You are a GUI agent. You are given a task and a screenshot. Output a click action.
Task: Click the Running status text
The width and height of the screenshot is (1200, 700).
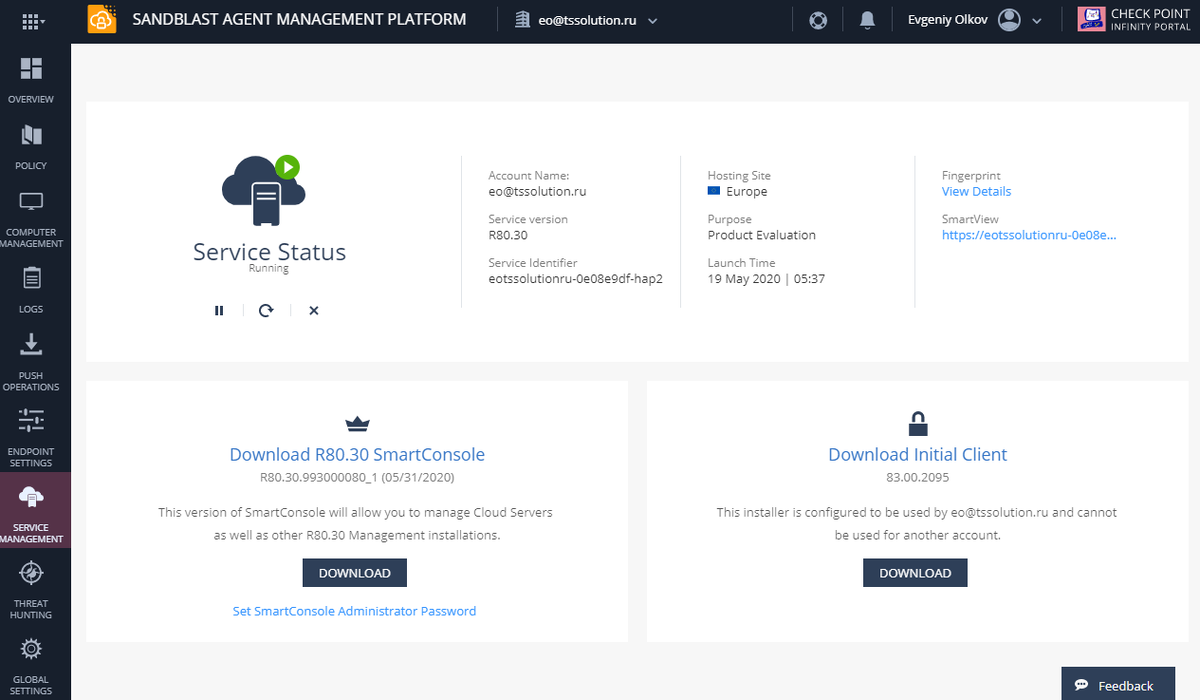(x=269, y=268)
